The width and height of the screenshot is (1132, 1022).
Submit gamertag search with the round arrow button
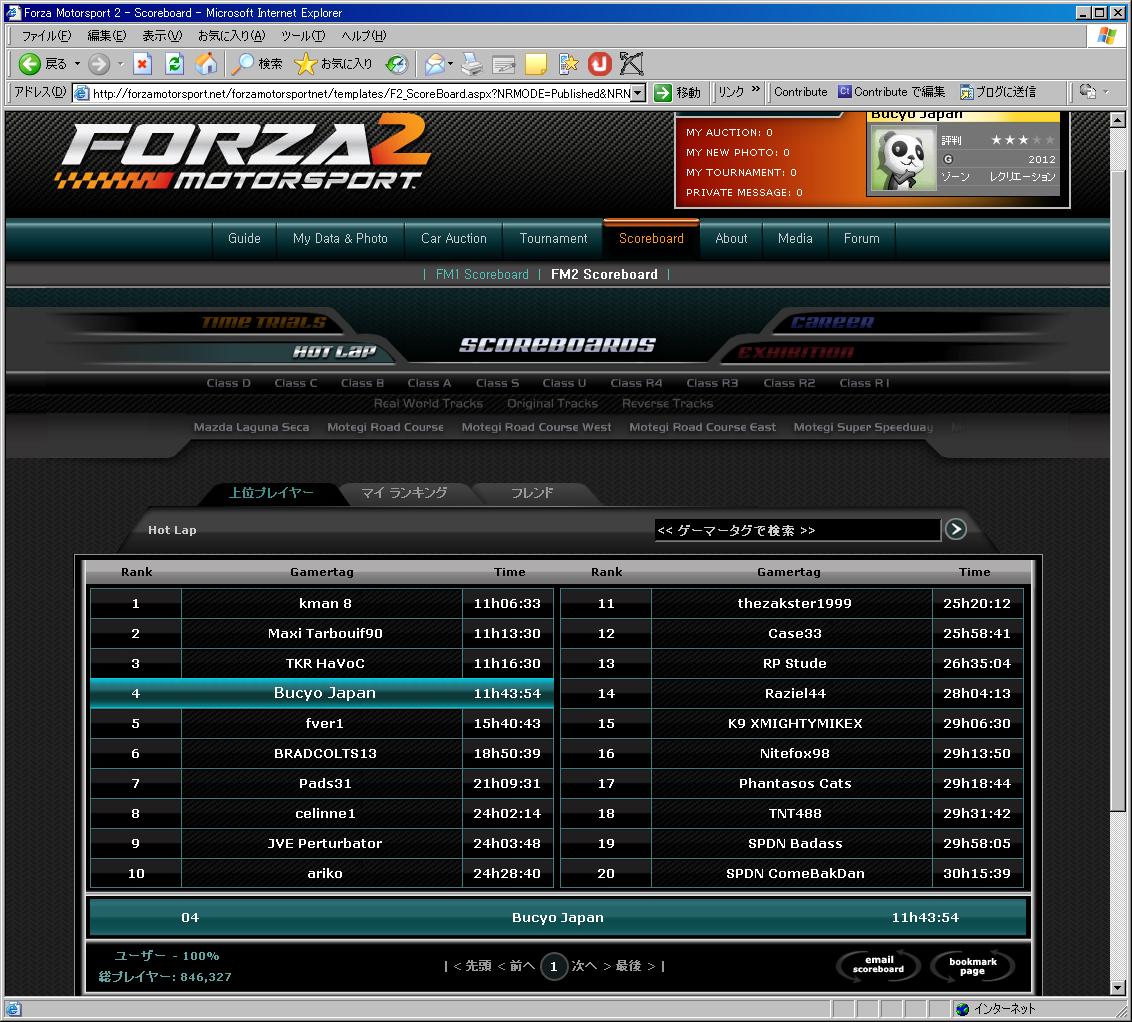[x=956, y=529]
